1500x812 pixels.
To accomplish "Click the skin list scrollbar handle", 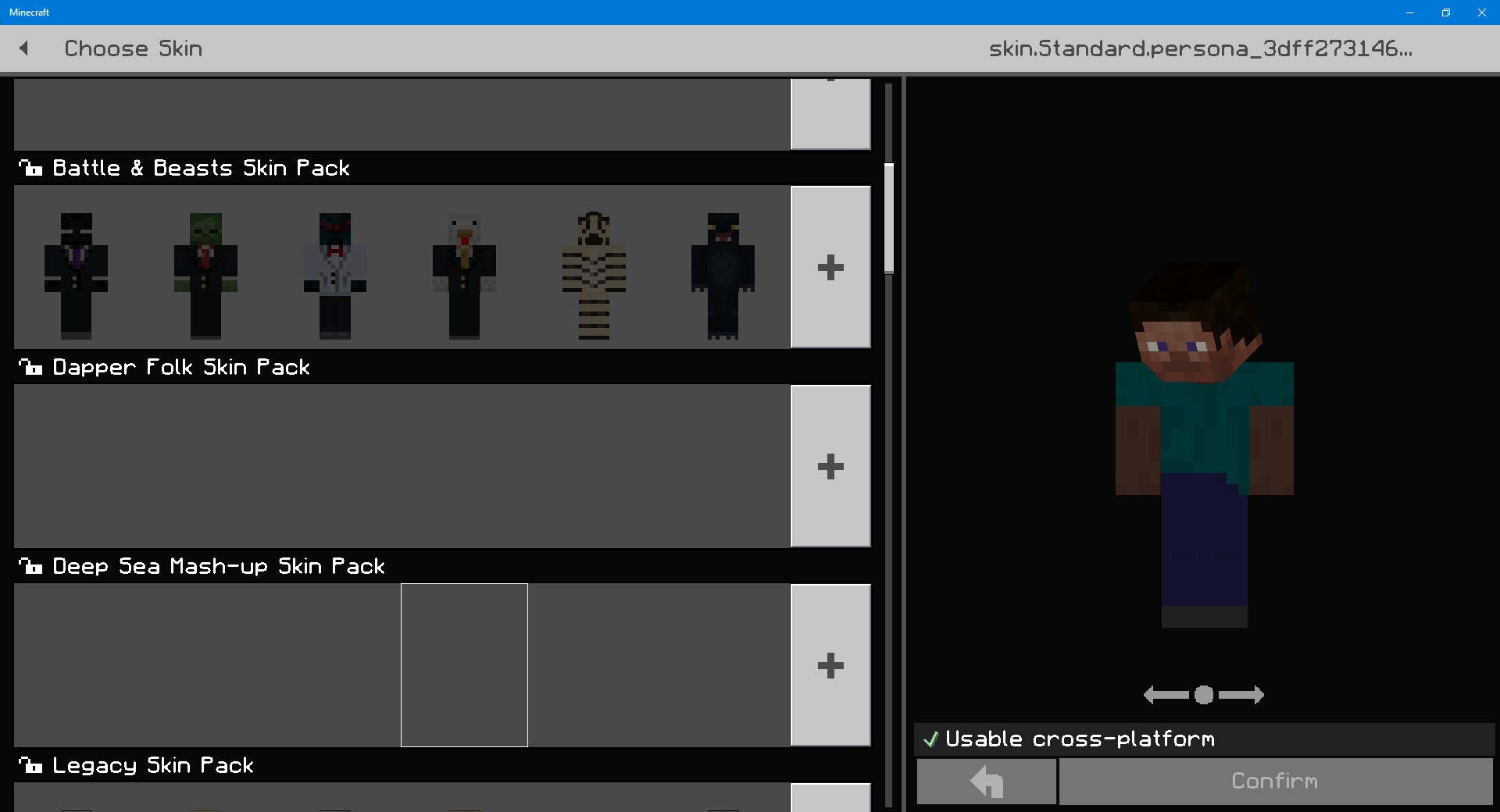I will [889, 219].
